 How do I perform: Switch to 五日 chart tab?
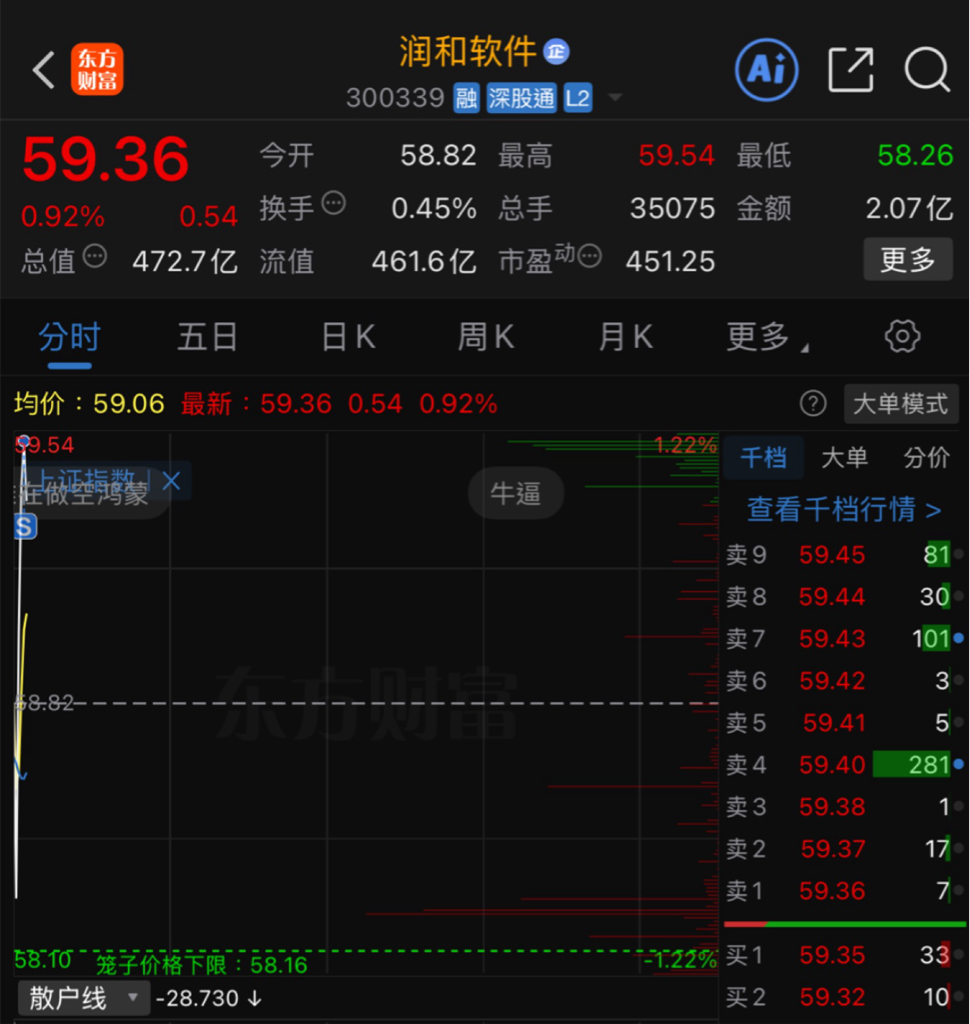point(208,337)
